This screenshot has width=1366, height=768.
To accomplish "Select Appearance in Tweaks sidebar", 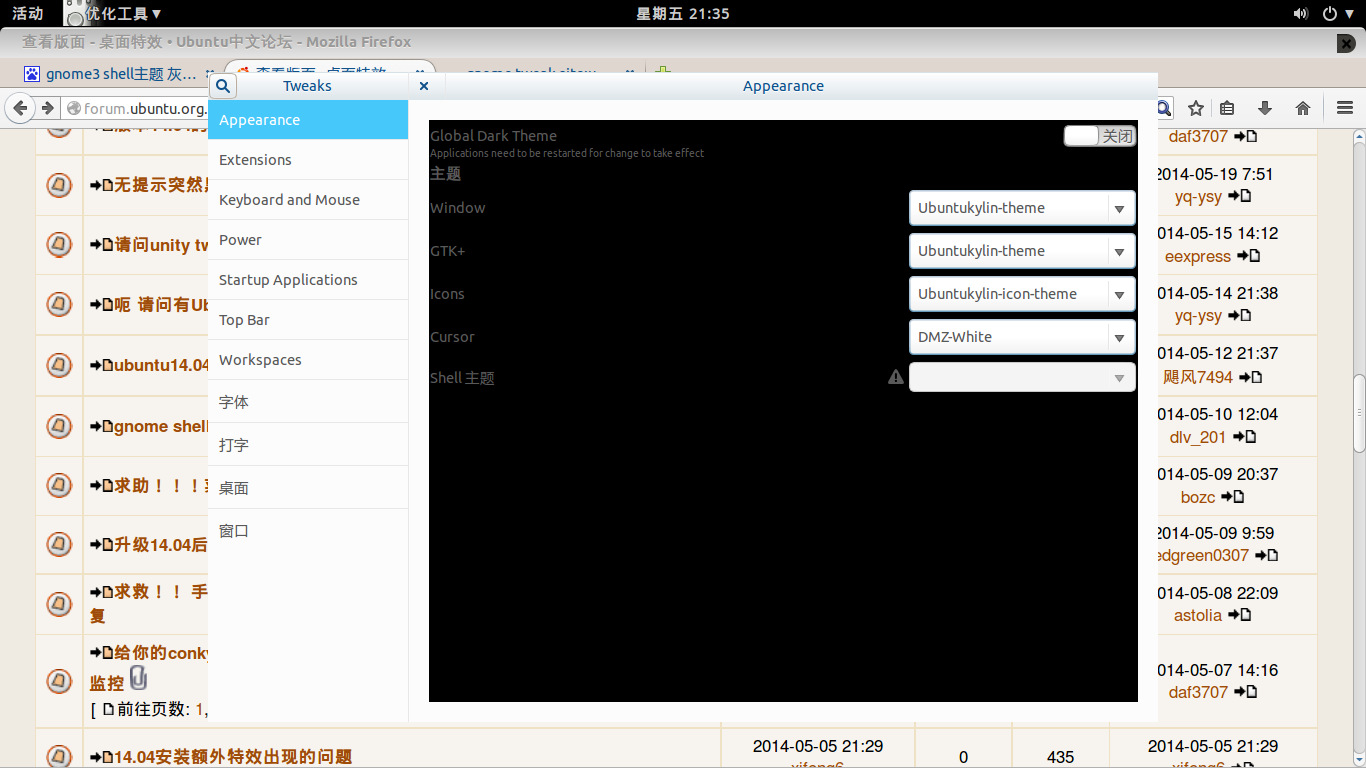I will [308, 120].
